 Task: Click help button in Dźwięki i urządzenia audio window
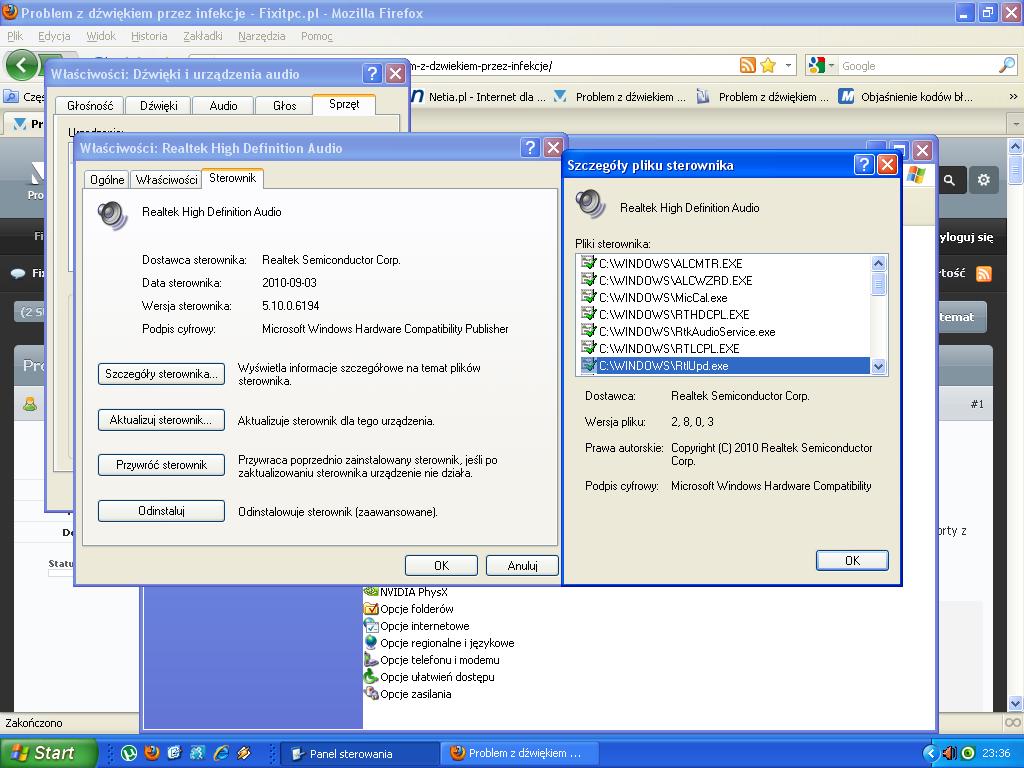pos(372,73)
